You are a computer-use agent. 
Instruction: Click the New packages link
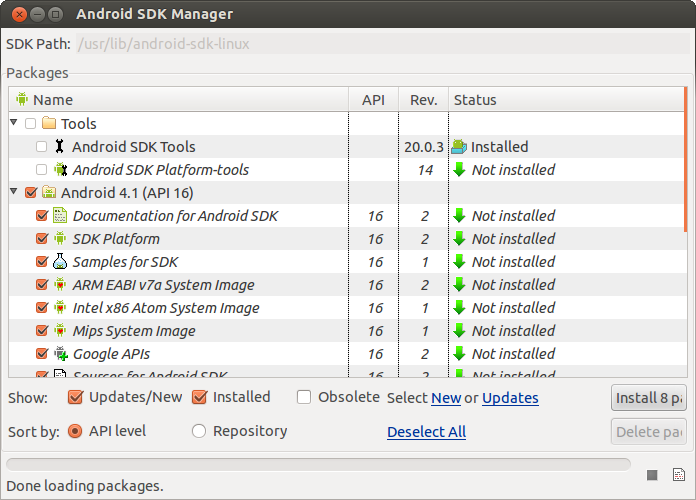[x=446, y=398]
